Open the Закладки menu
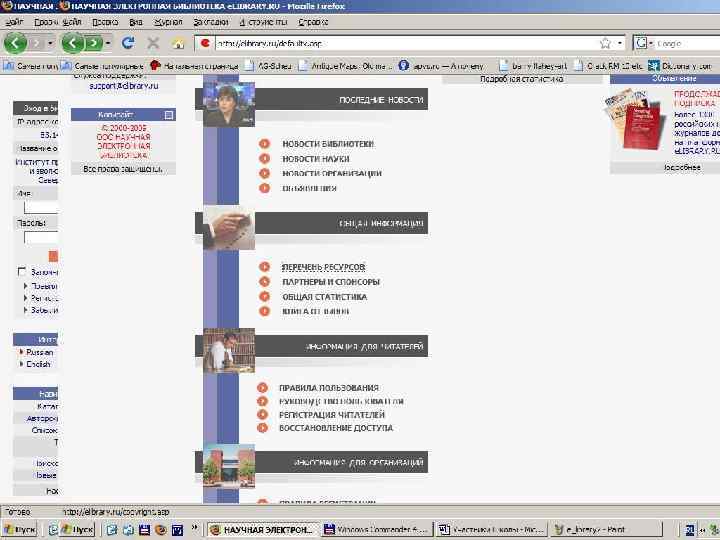 tap(211, 22)
